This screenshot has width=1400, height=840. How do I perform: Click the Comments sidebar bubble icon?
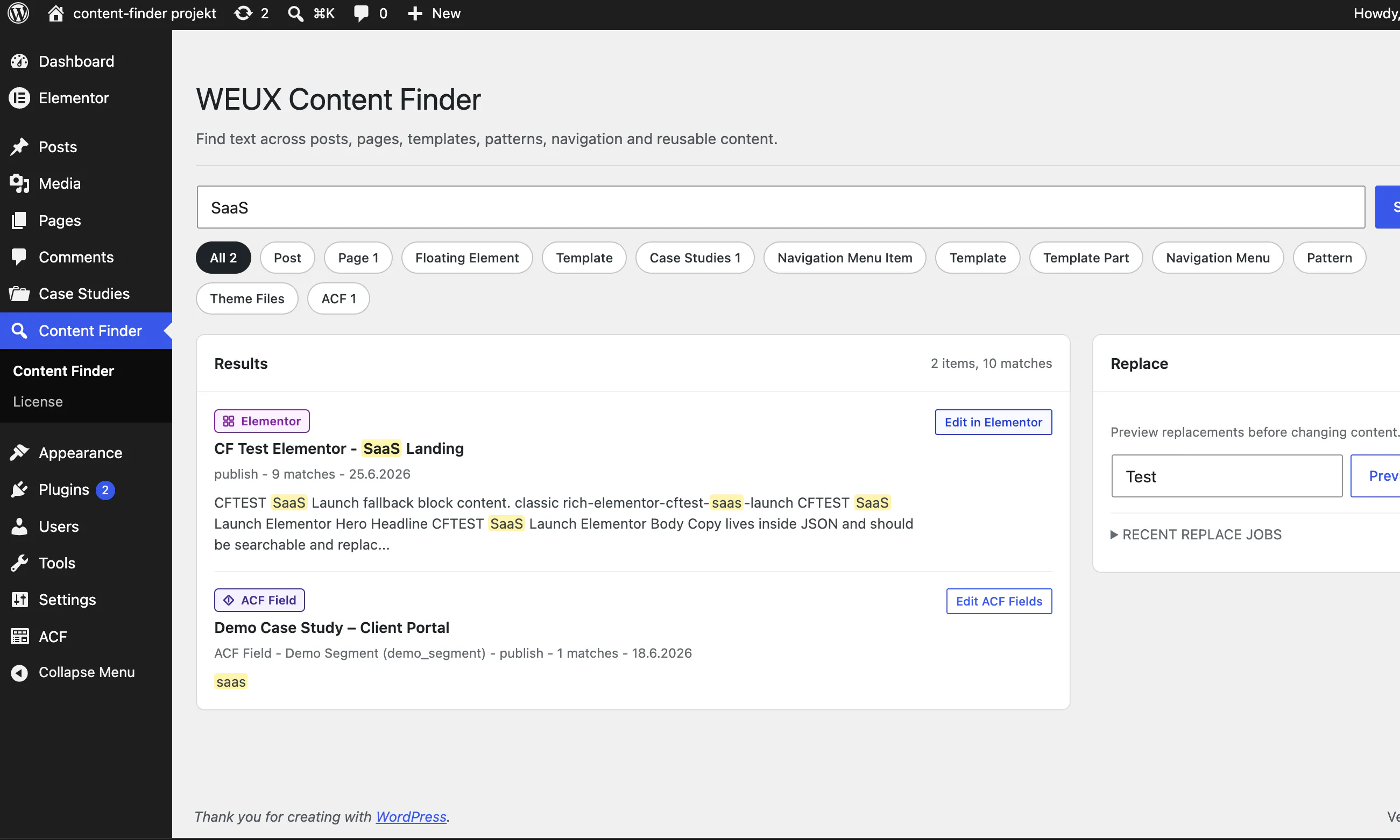[x=19, y=257]
